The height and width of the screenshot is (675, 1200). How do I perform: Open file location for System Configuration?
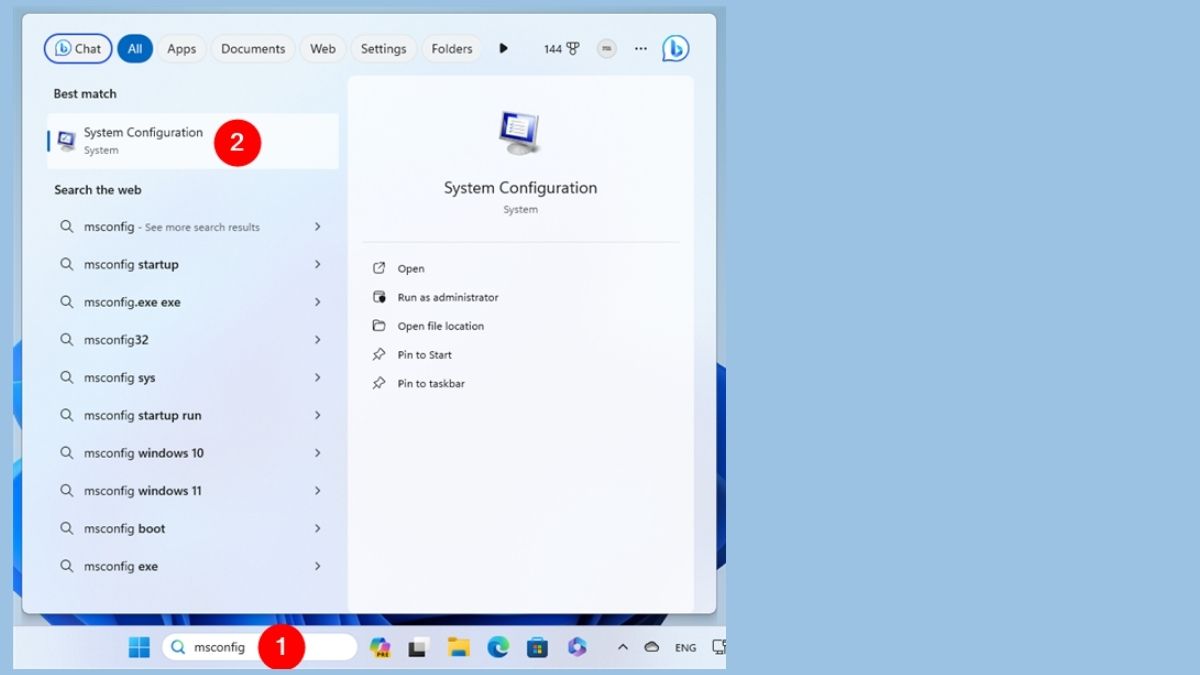tap(440, 325)
